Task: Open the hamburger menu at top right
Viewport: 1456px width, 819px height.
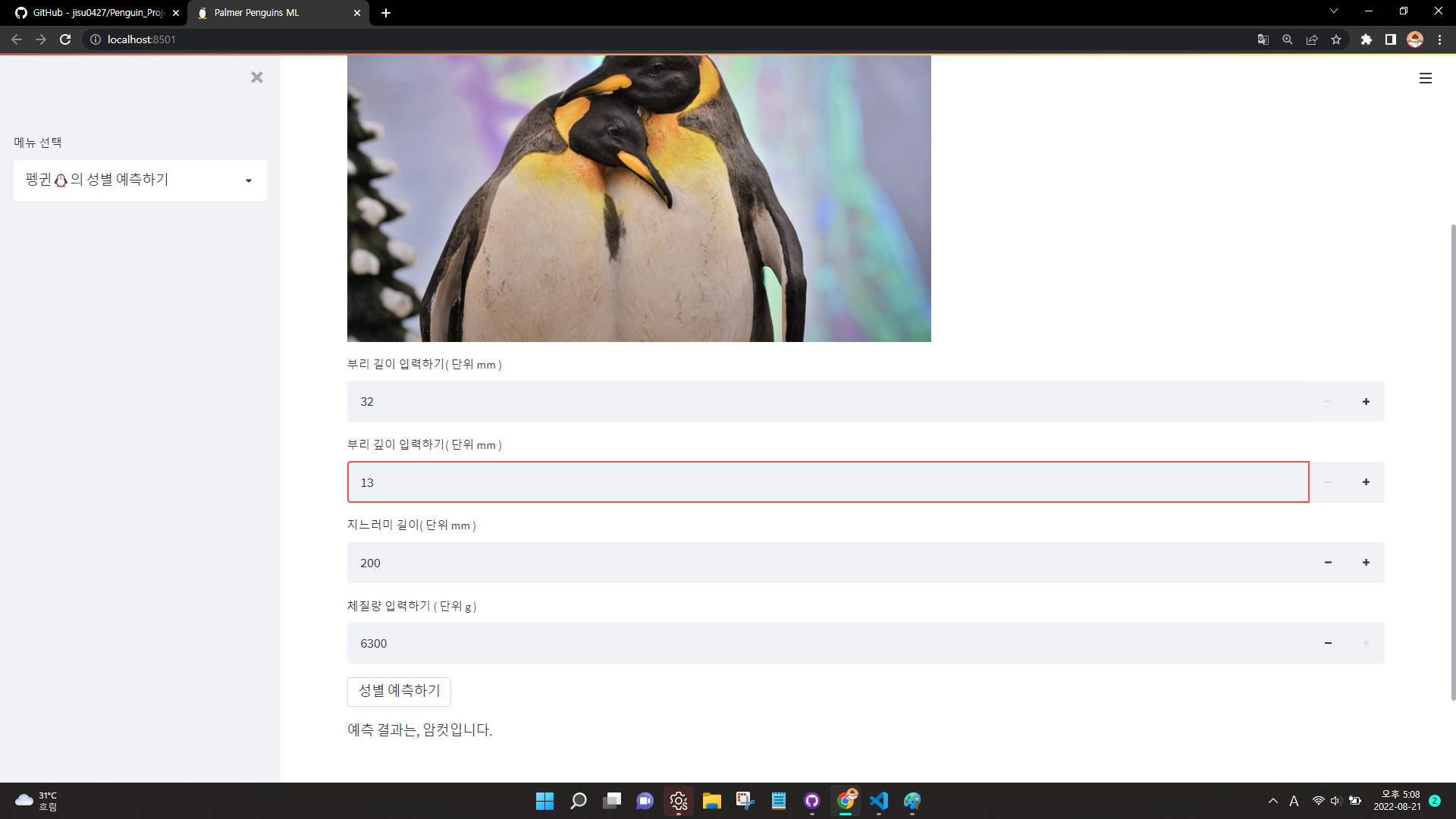Action: [1425, 78]
